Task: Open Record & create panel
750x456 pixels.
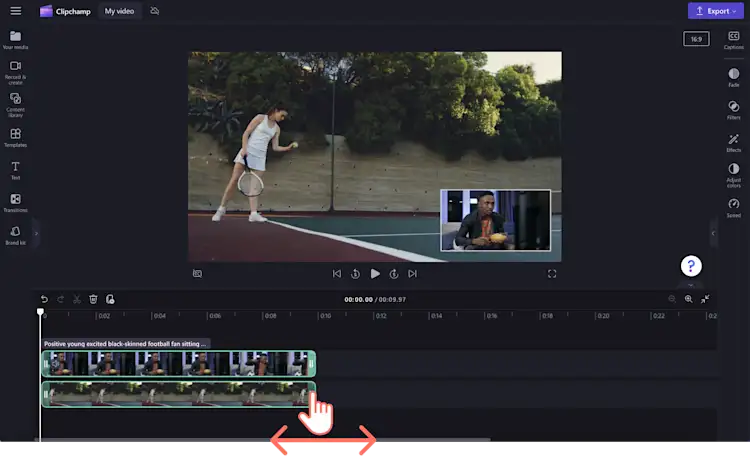Action: (x=15, y=72)
